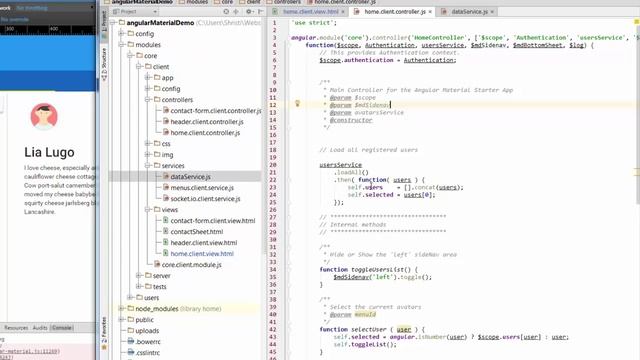The image size is (640, 360).
Task: Expand the users folder
Action: pos(130,298)
